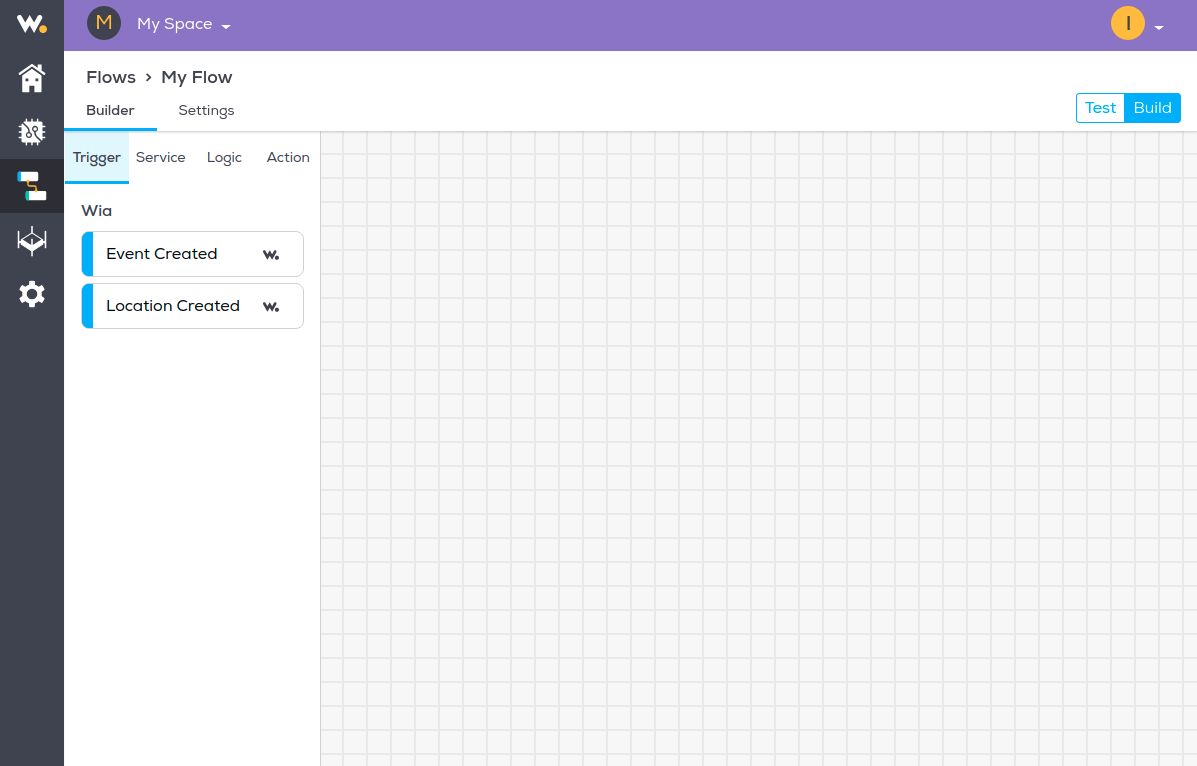Screen dimensions: 1197x766
Task: Select the Event Created trigger node
Action: click(x=192, y=254)
